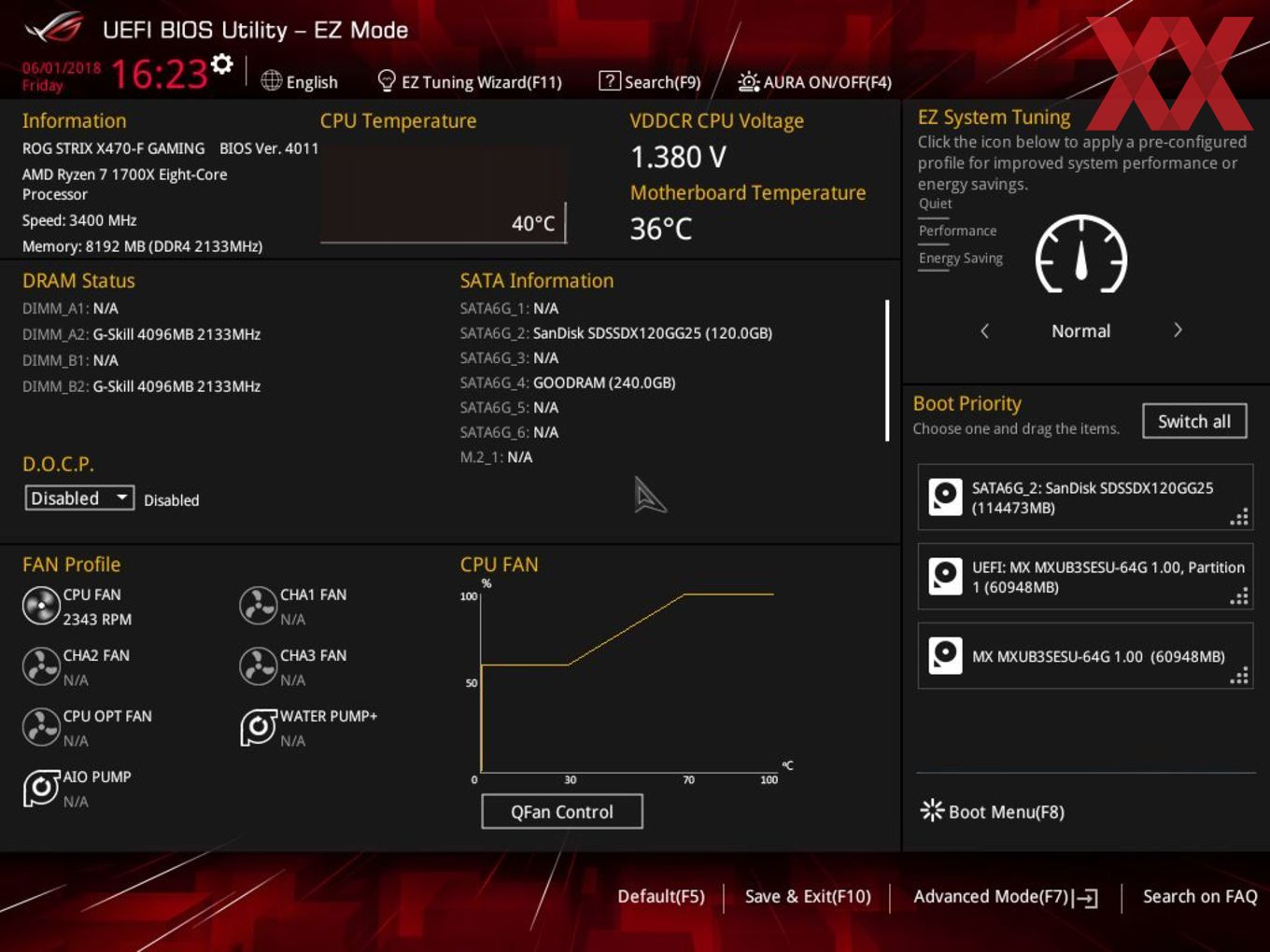Click the 16:23 clock time
Image resolution: width=1270 pixels, height=952 pixels.
coord(159,74)
